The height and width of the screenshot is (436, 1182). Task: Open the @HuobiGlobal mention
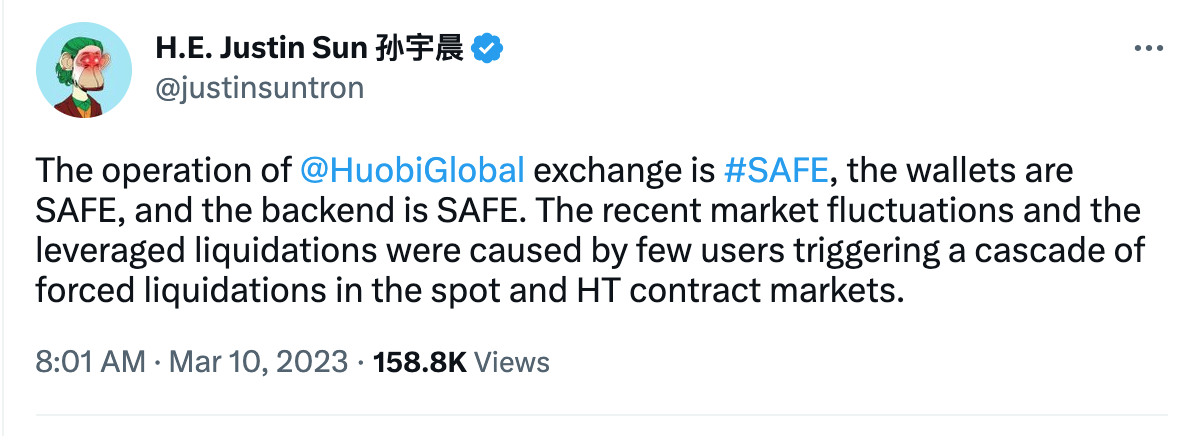(412, 170)
